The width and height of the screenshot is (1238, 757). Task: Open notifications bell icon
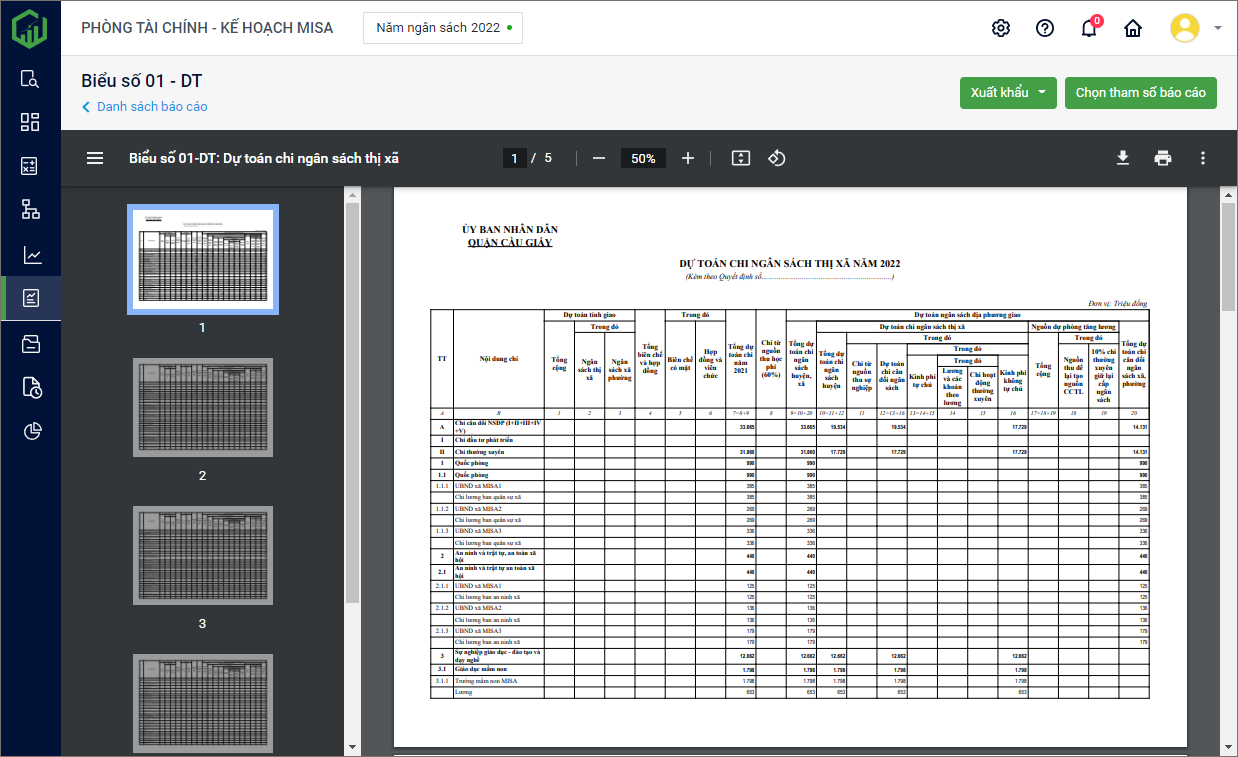coord(1089,28)
